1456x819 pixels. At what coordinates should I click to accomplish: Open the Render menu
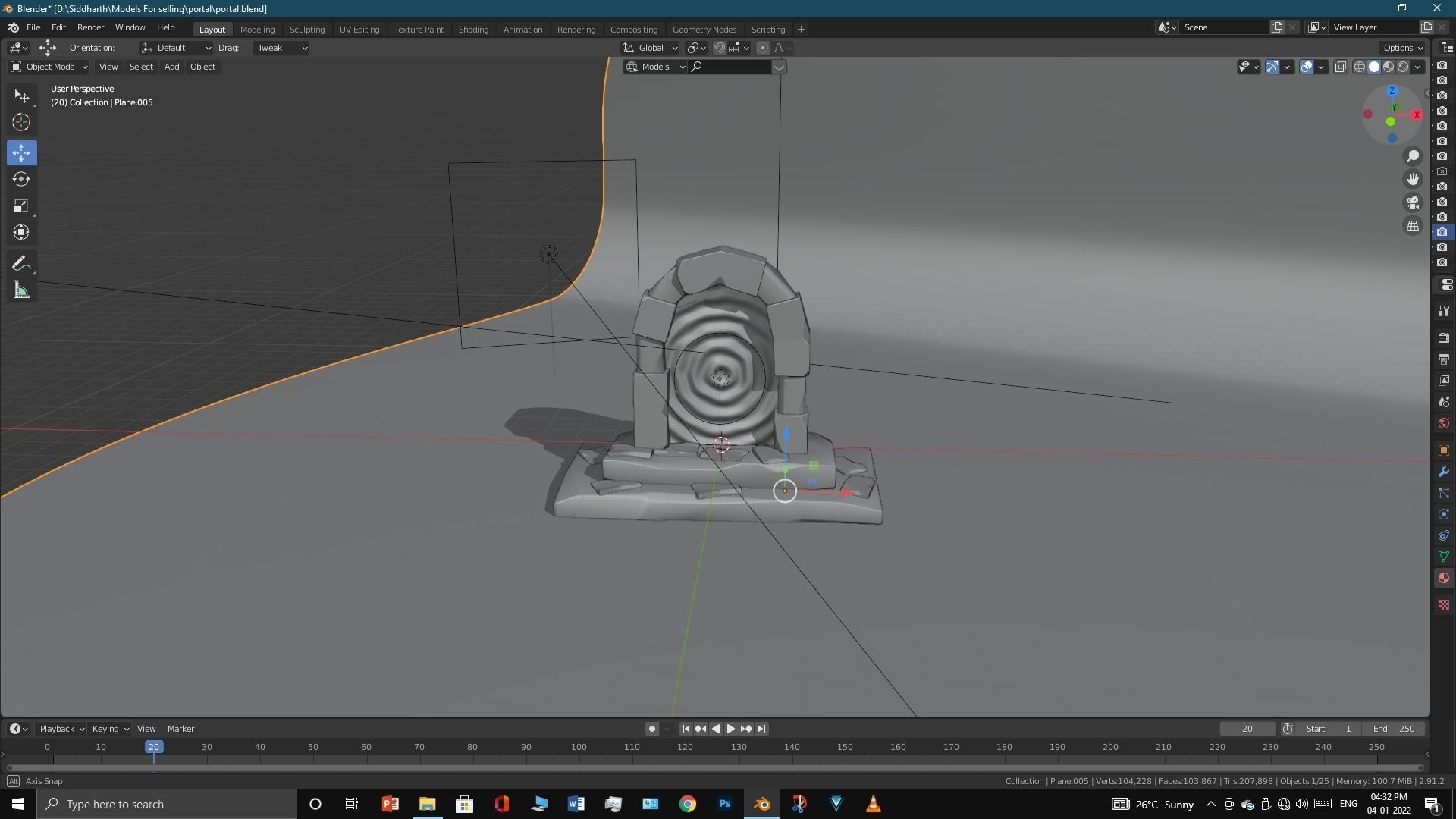[x=90, y=27]
